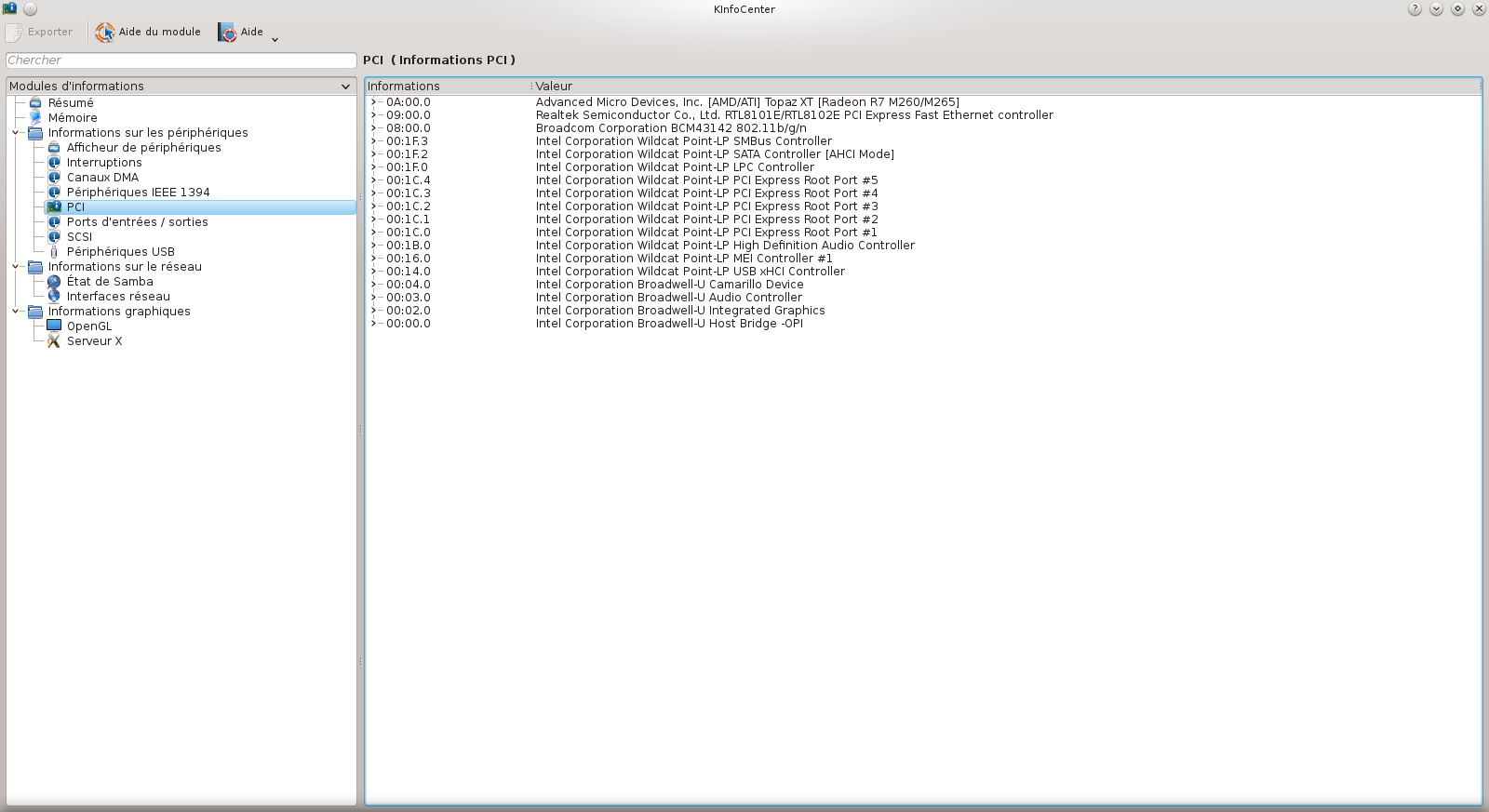Collapse Informations sur le réseau branch
This screenshot has height=812, width=1489.
pos(16,267)
